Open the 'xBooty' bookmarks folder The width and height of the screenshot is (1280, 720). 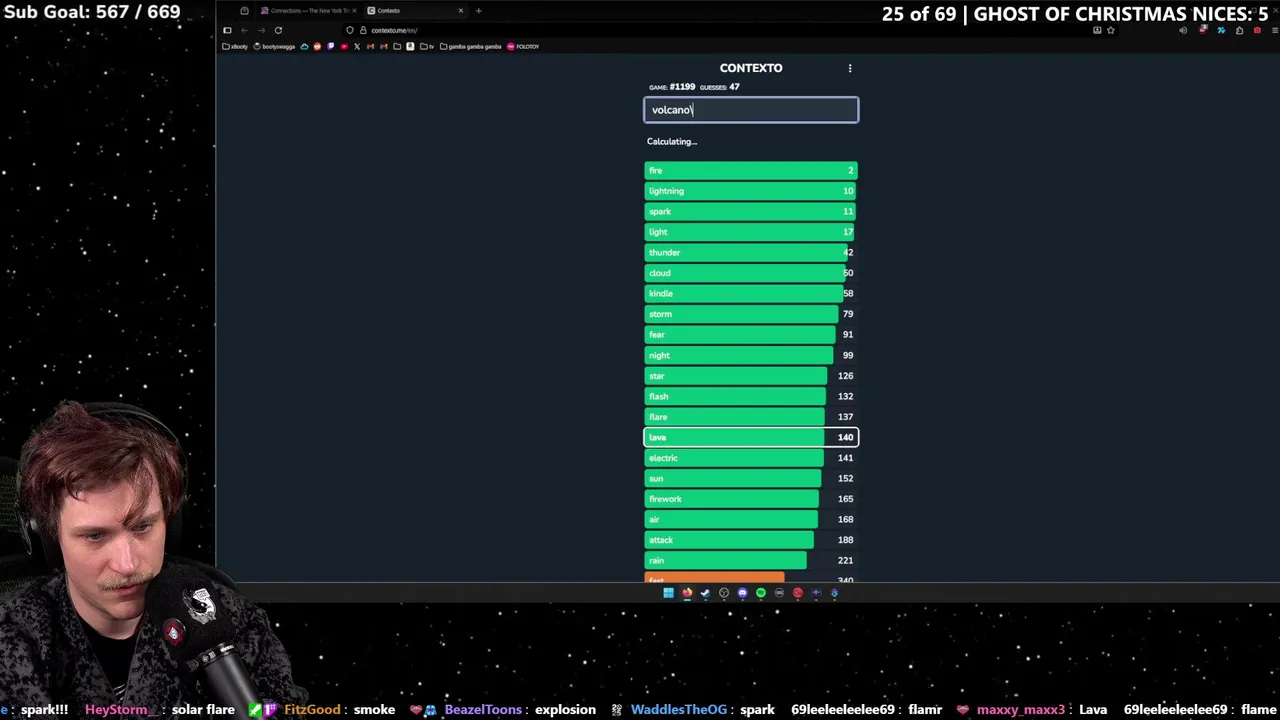tap(234, 46)
